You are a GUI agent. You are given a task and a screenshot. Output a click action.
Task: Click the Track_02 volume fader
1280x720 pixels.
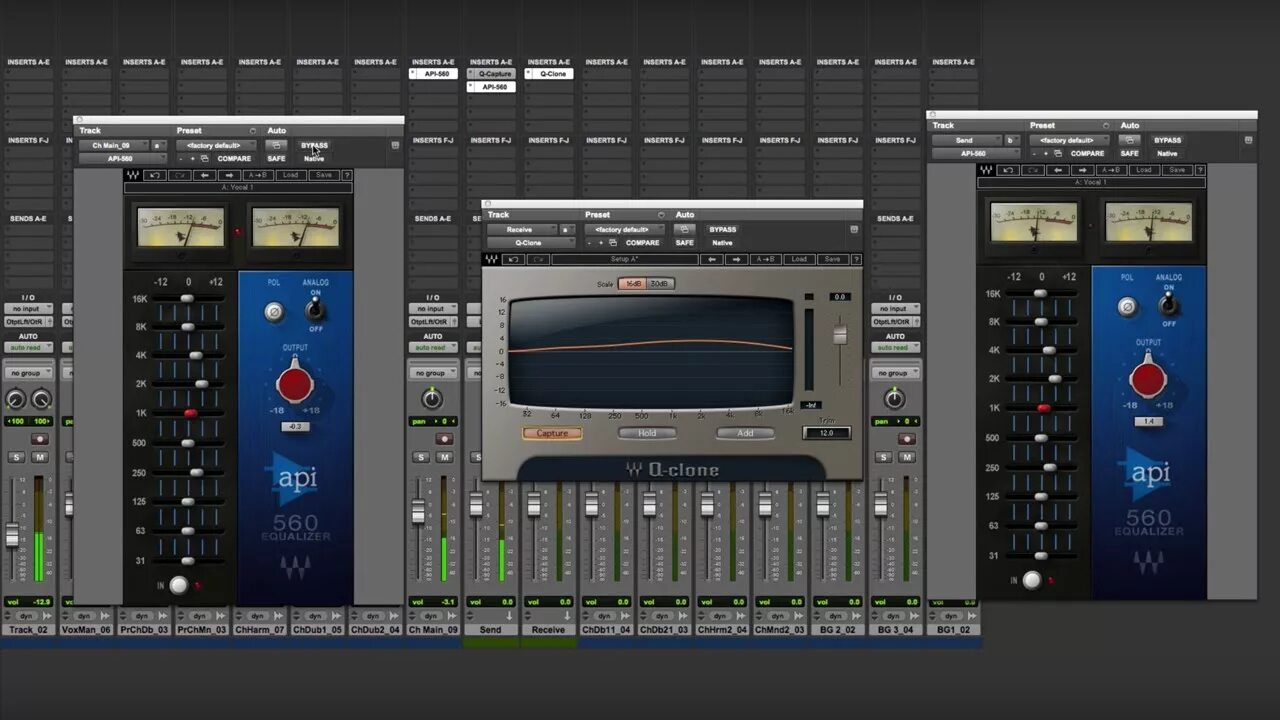(13, 536)
